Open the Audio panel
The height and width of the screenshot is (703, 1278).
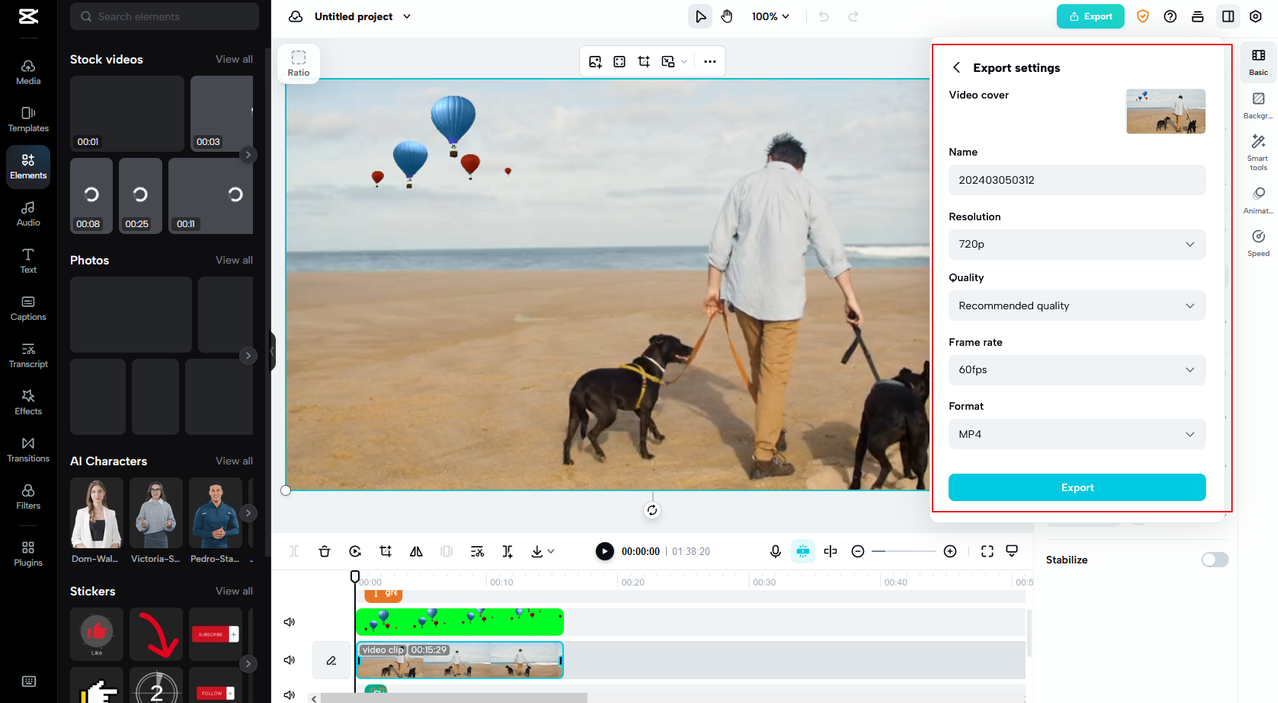[28, 213]
